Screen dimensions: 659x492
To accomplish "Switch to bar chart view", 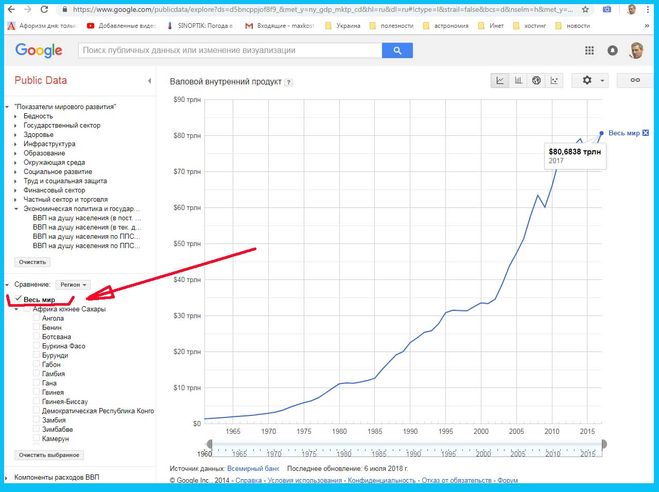I will coord(519,81).
